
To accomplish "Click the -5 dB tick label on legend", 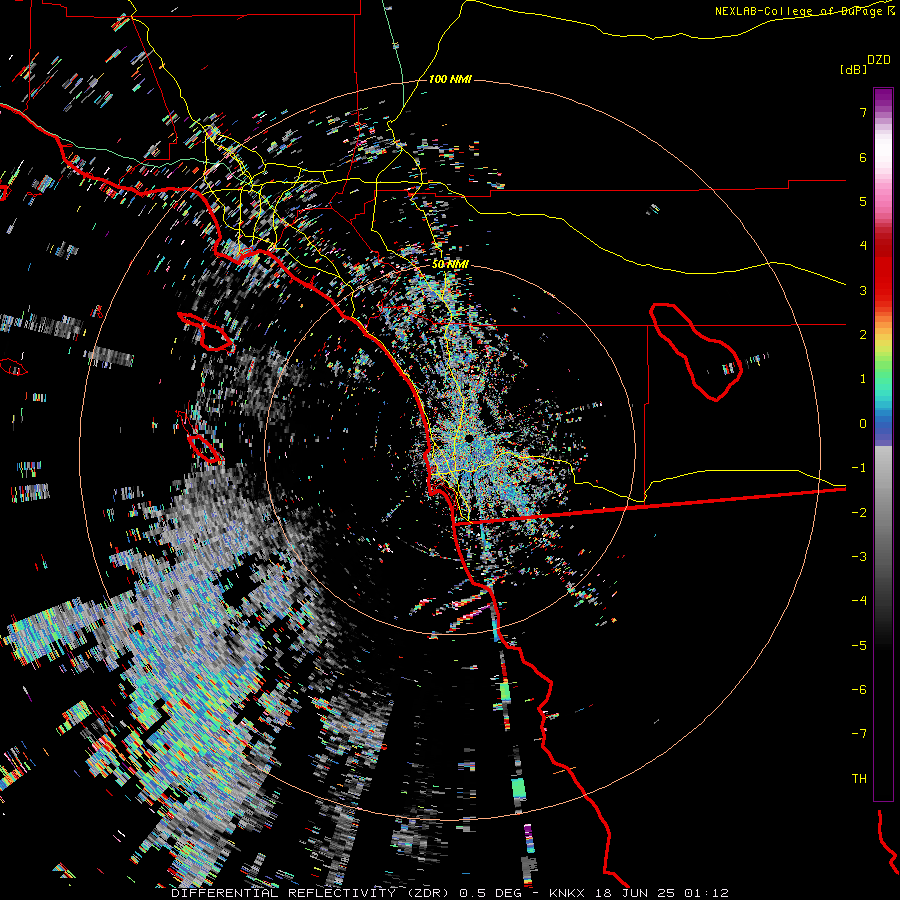I will point(859,646).
